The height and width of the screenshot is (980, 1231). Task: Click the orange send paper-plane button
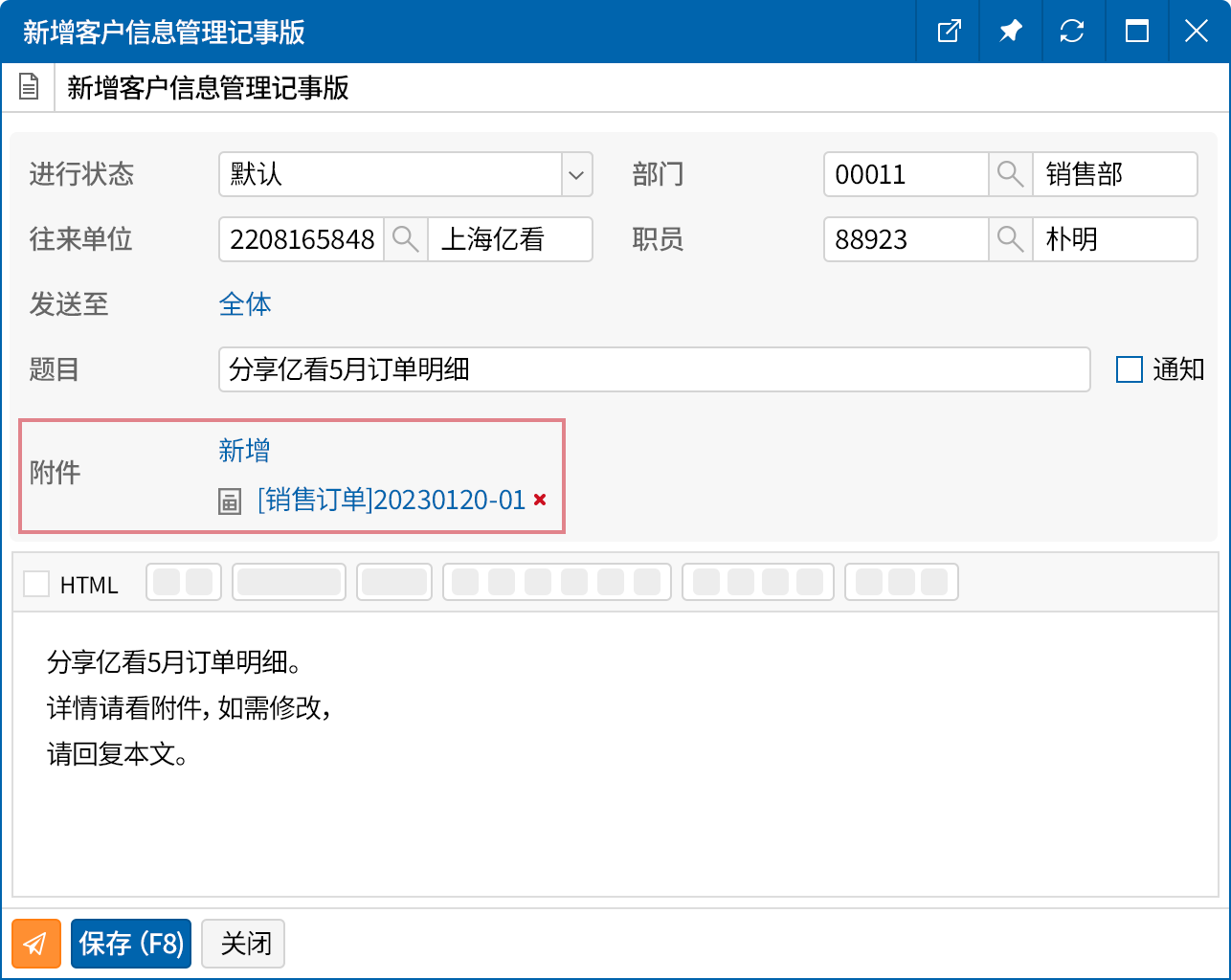(x=36, y=944)
